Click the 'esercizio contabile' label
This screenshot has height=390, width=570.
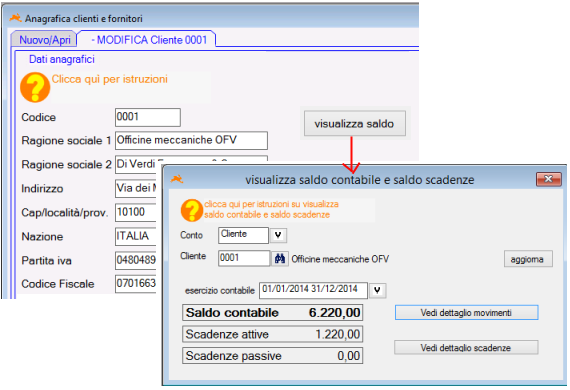point(220,291)
